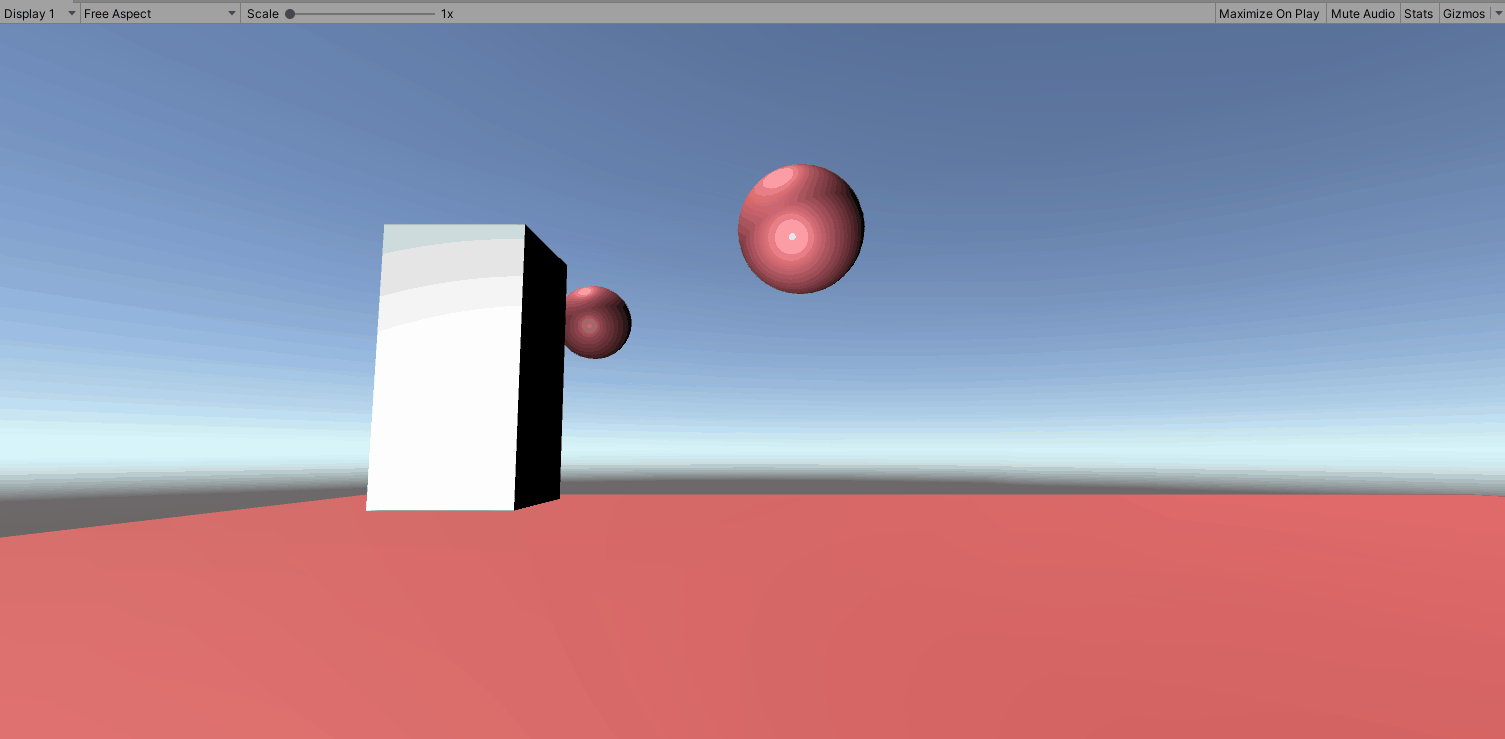Click the highlight spot on the large sphere
The width and height of the screenshot is (1505, 739).
(x=792, y=236)
